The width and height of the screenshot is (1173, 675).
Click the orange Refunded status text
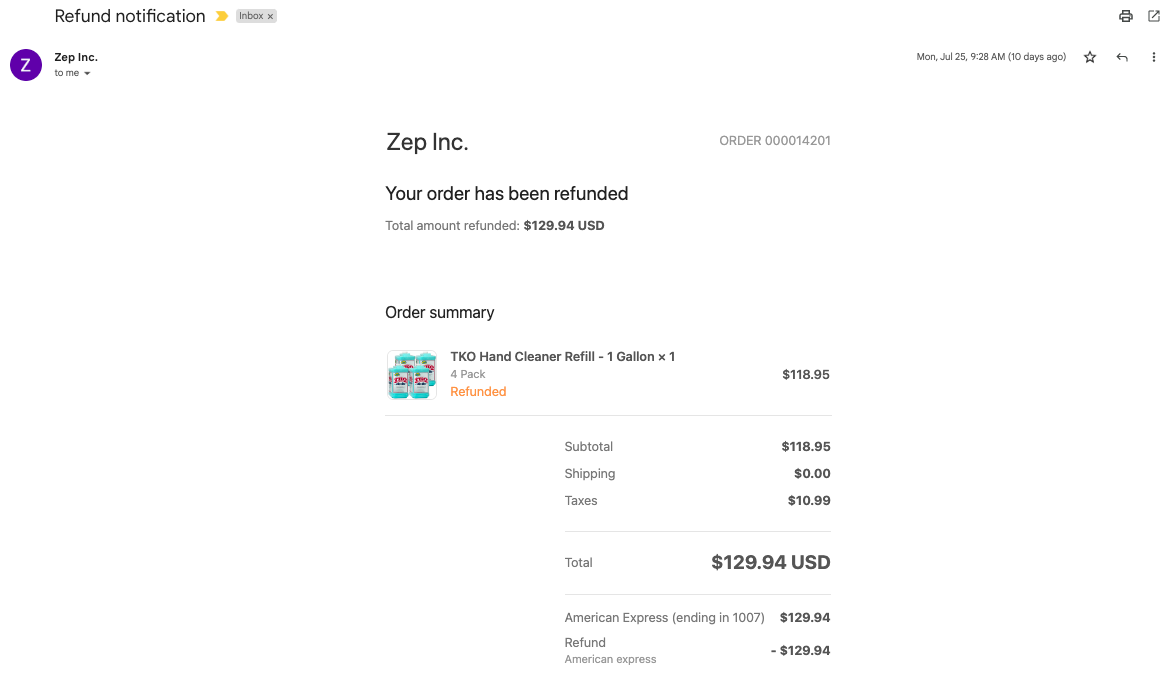tap(478, 391)
